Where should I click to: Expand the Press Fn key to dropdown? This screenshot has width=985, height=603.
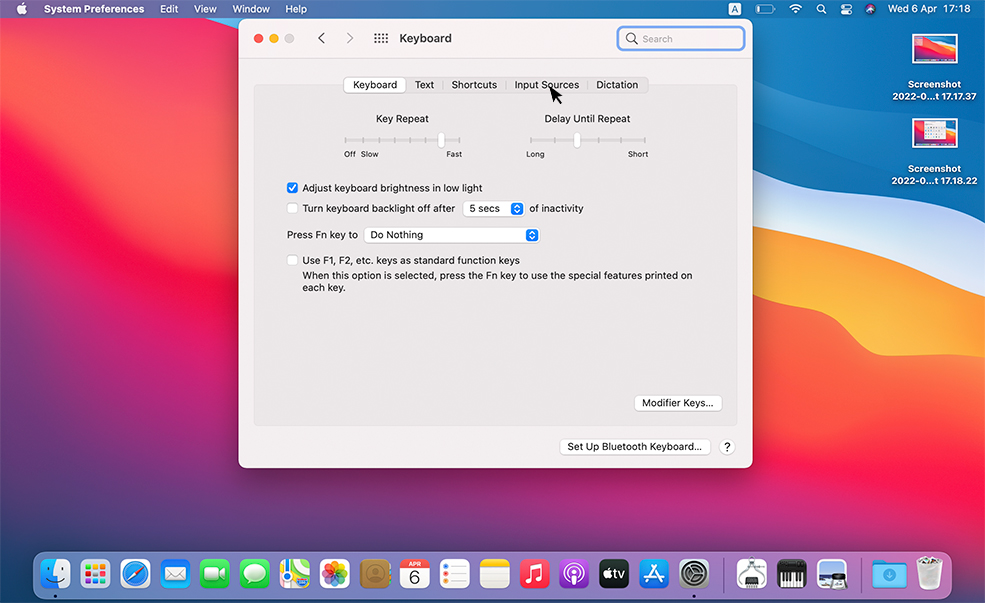452,235
